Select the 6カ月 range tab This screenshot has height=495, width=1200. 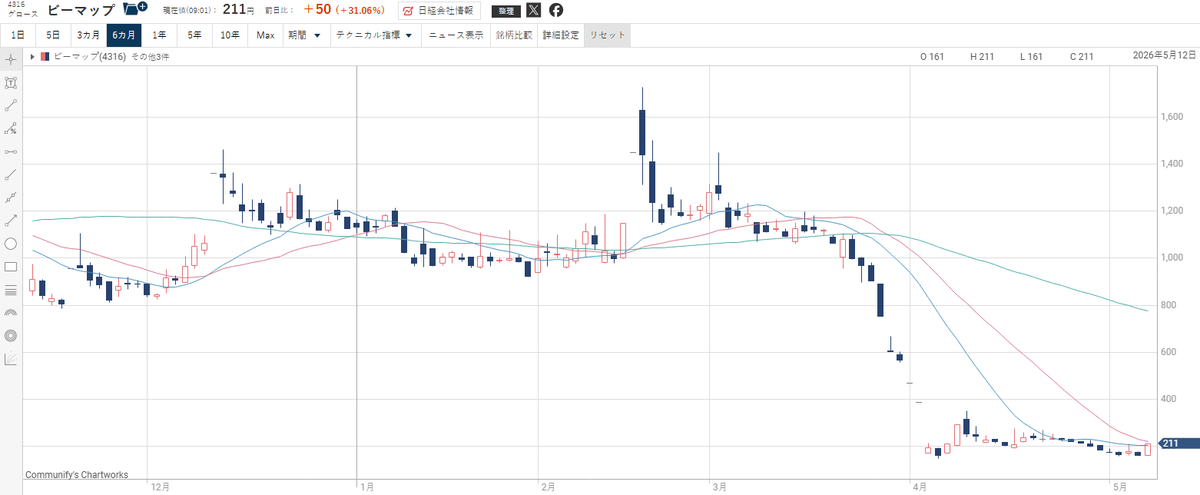pyautogui.click(x=124, y=35)
